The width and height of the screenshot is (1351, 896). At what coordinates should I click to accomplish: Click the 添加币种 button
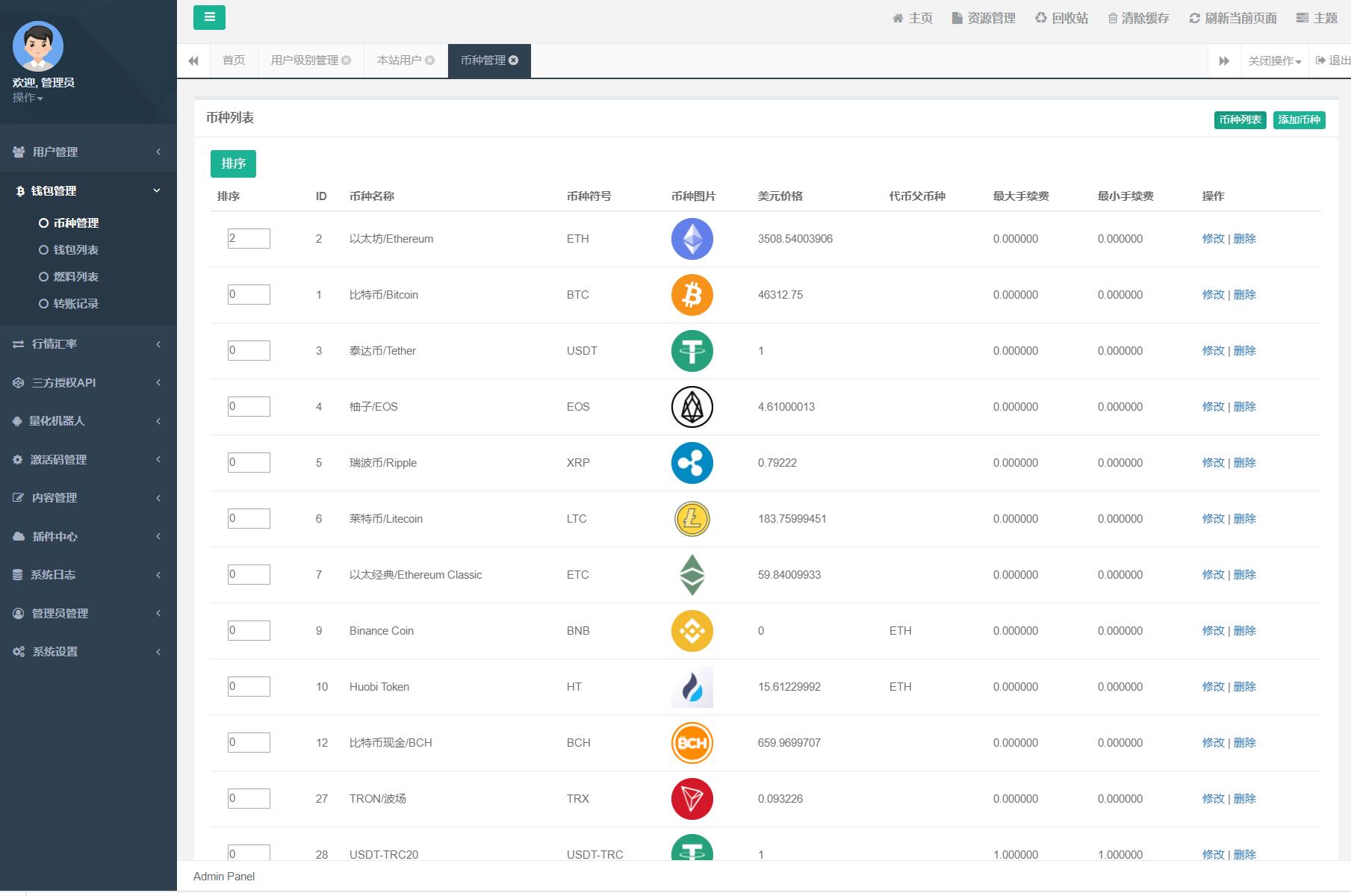point(1299,120)
